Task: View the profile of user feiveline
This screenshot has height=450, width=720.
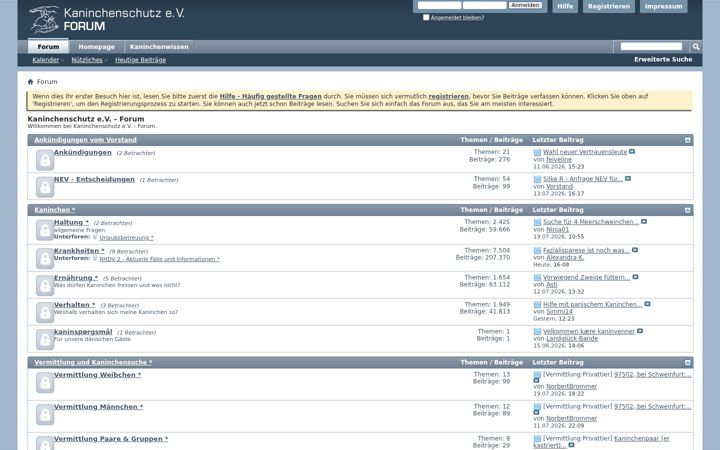Action: 559,159
